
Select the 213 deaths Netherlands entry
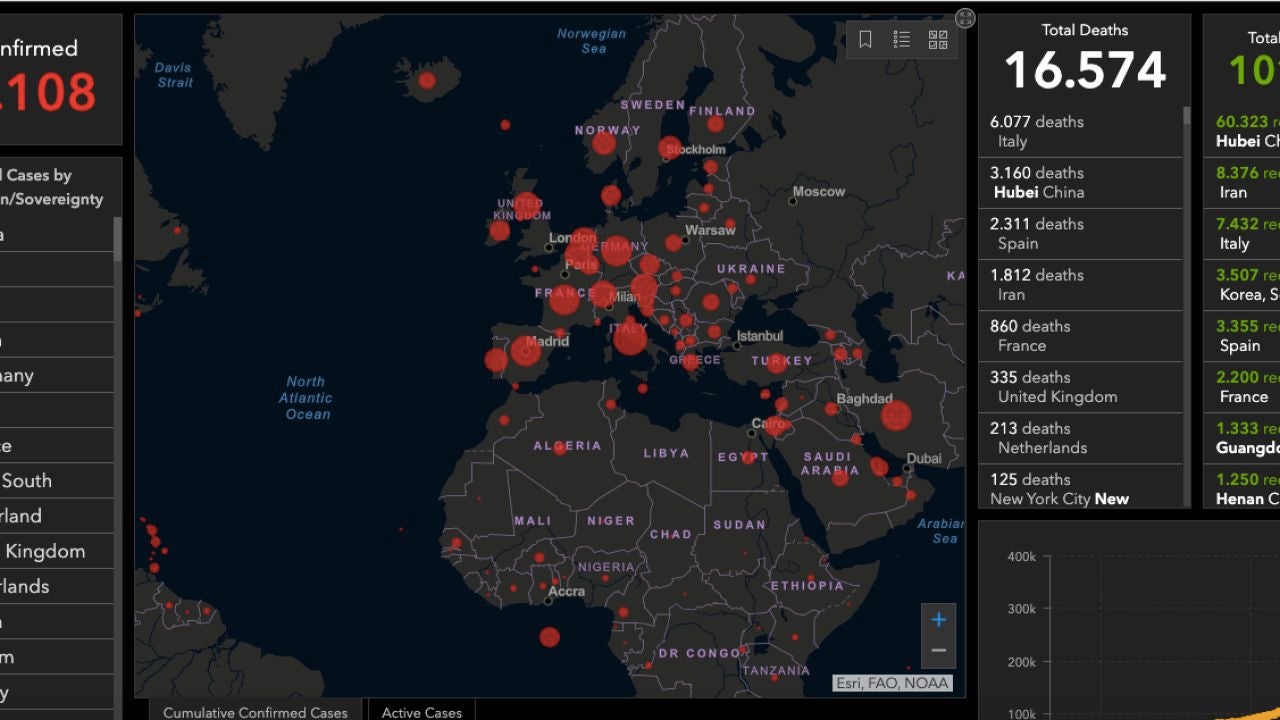pos(1080,437)
